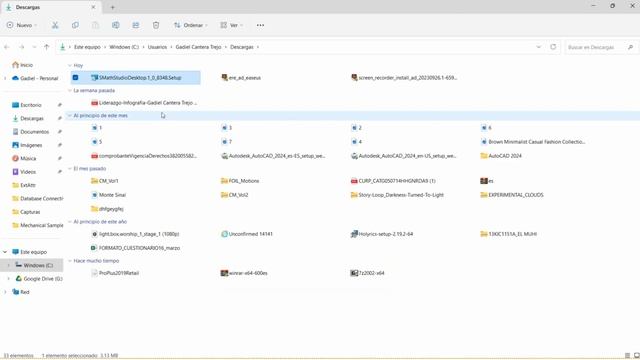This screenshot has height=360, width=640.
Task: Open the Ver dropdown menu
Action: [x=231, y=25]
